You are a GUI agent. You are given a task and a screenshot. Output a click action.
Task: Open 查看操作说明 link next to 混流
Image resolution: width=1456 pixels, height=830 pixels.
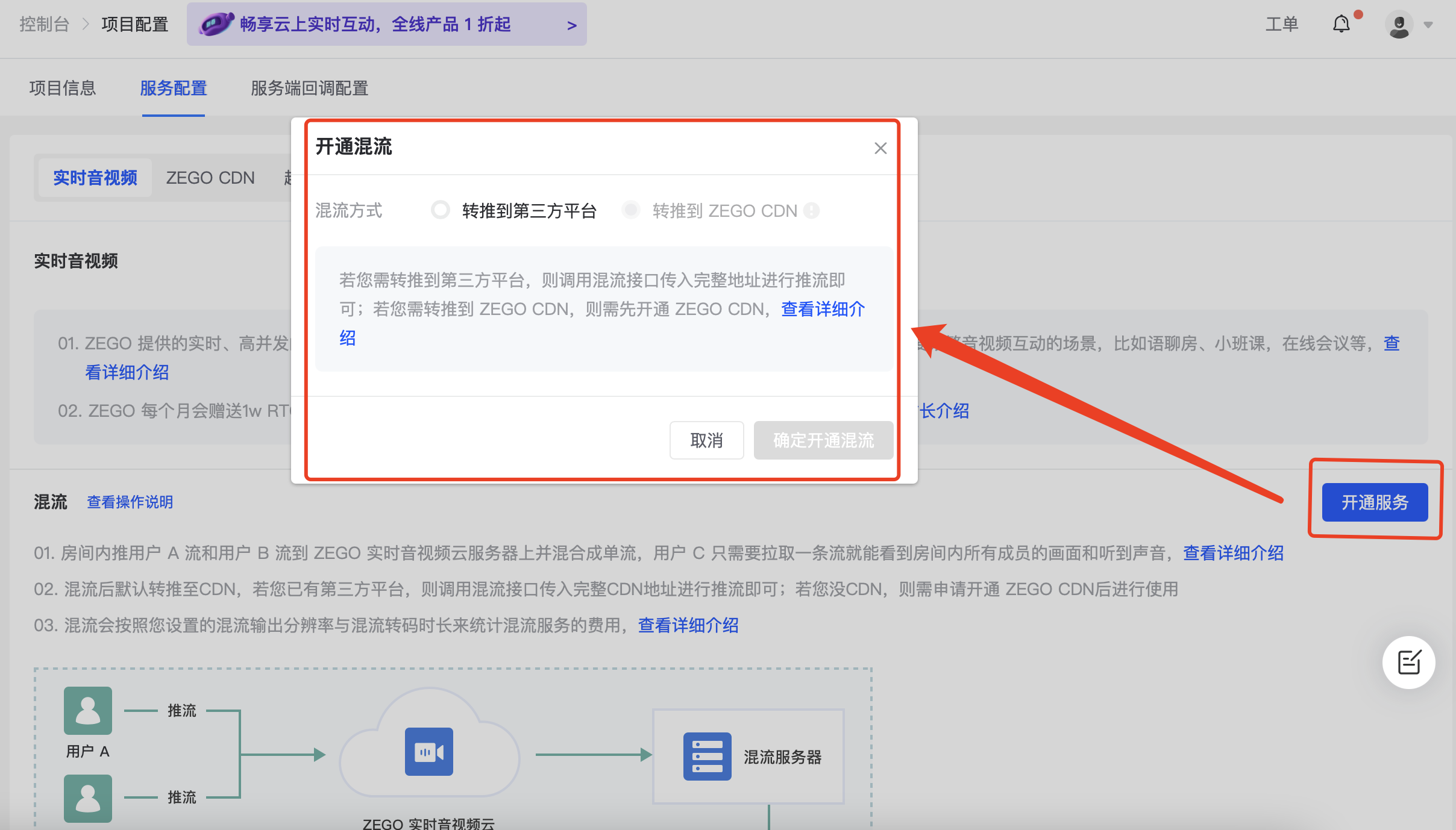(130, 502)
